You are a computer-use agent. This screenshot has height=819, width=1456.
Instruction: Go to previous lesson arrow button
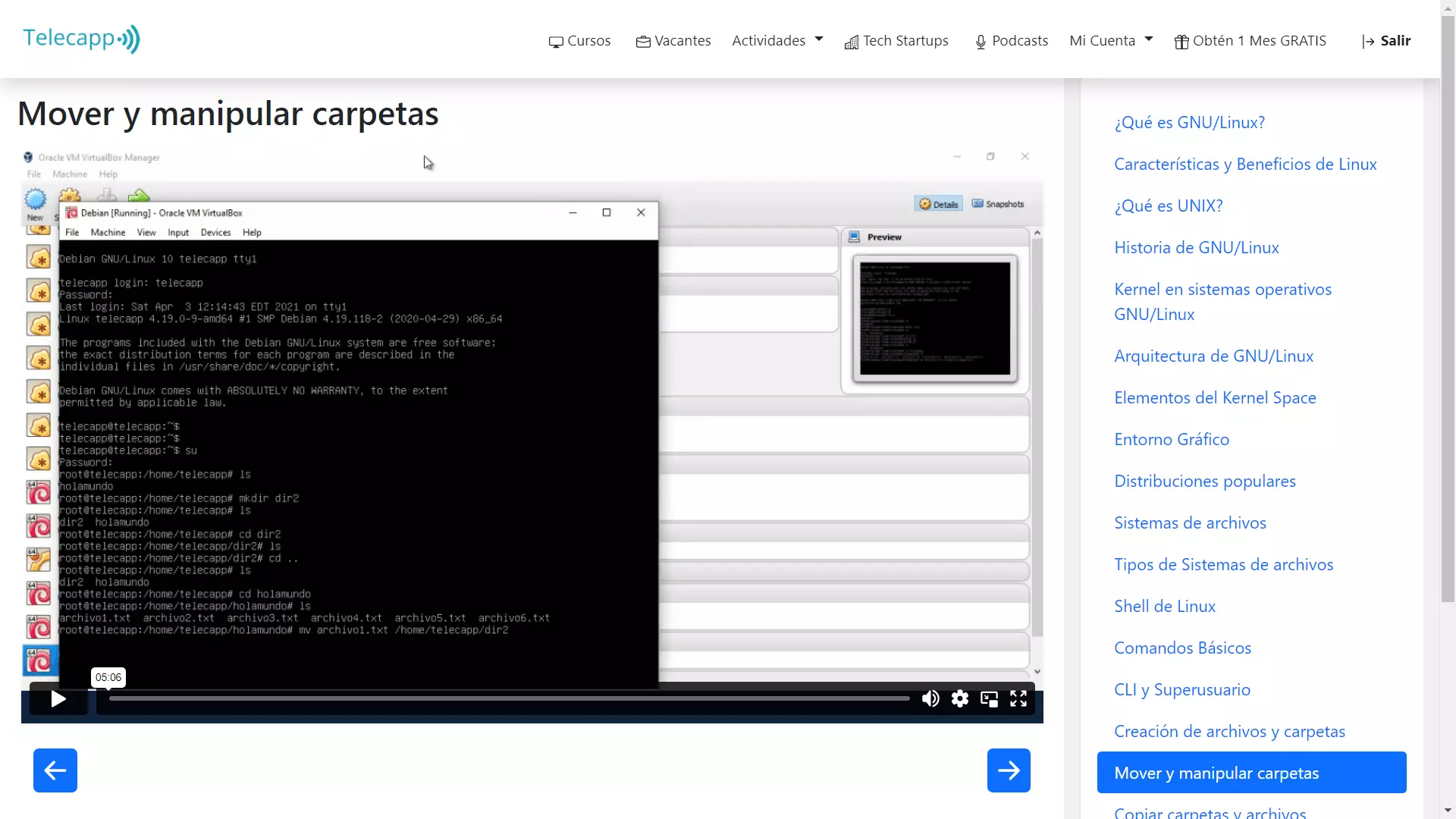(55, 770)
